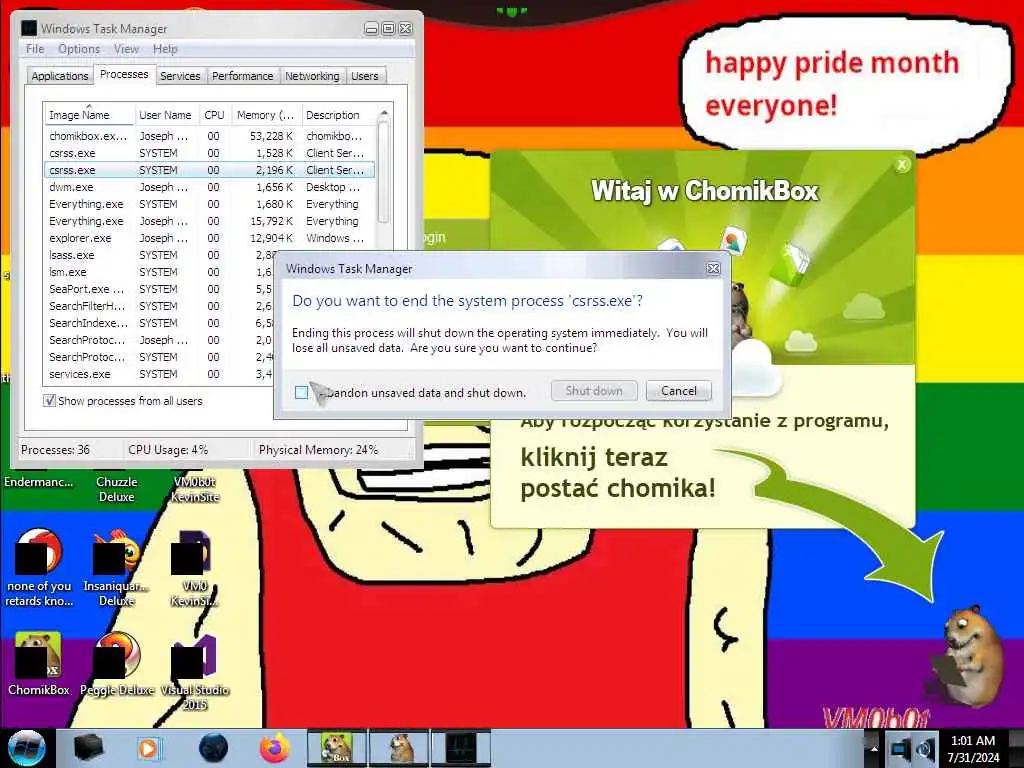
Task: Open the Chuzzle Deluxe desktop shortcut
Action: (116, 488)
